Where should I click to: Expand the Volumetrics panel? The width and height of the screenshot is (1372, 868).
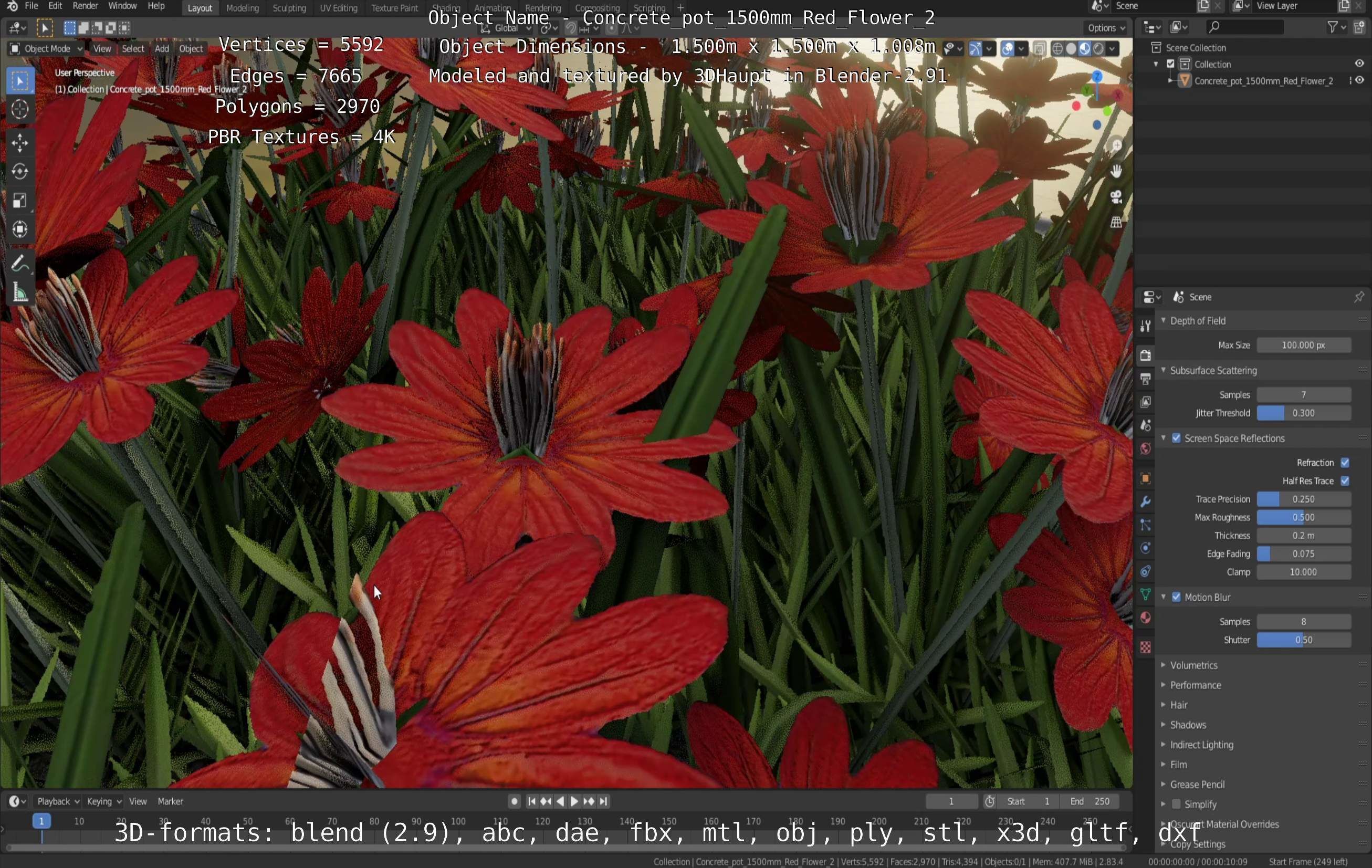point(1164,665)
